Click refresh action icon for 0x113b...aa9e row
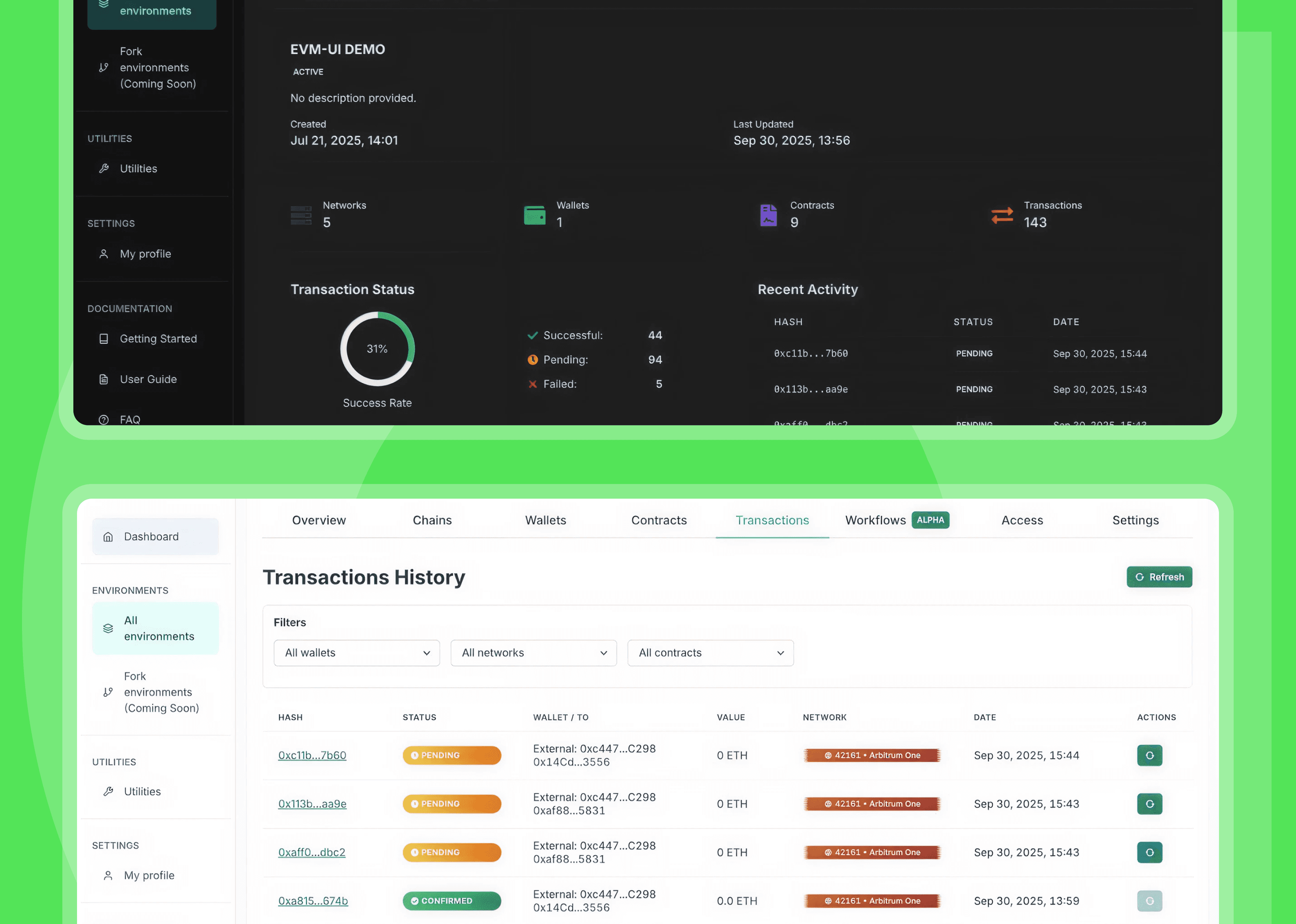Screen dimensions: 1296x924 (1149, 803)
